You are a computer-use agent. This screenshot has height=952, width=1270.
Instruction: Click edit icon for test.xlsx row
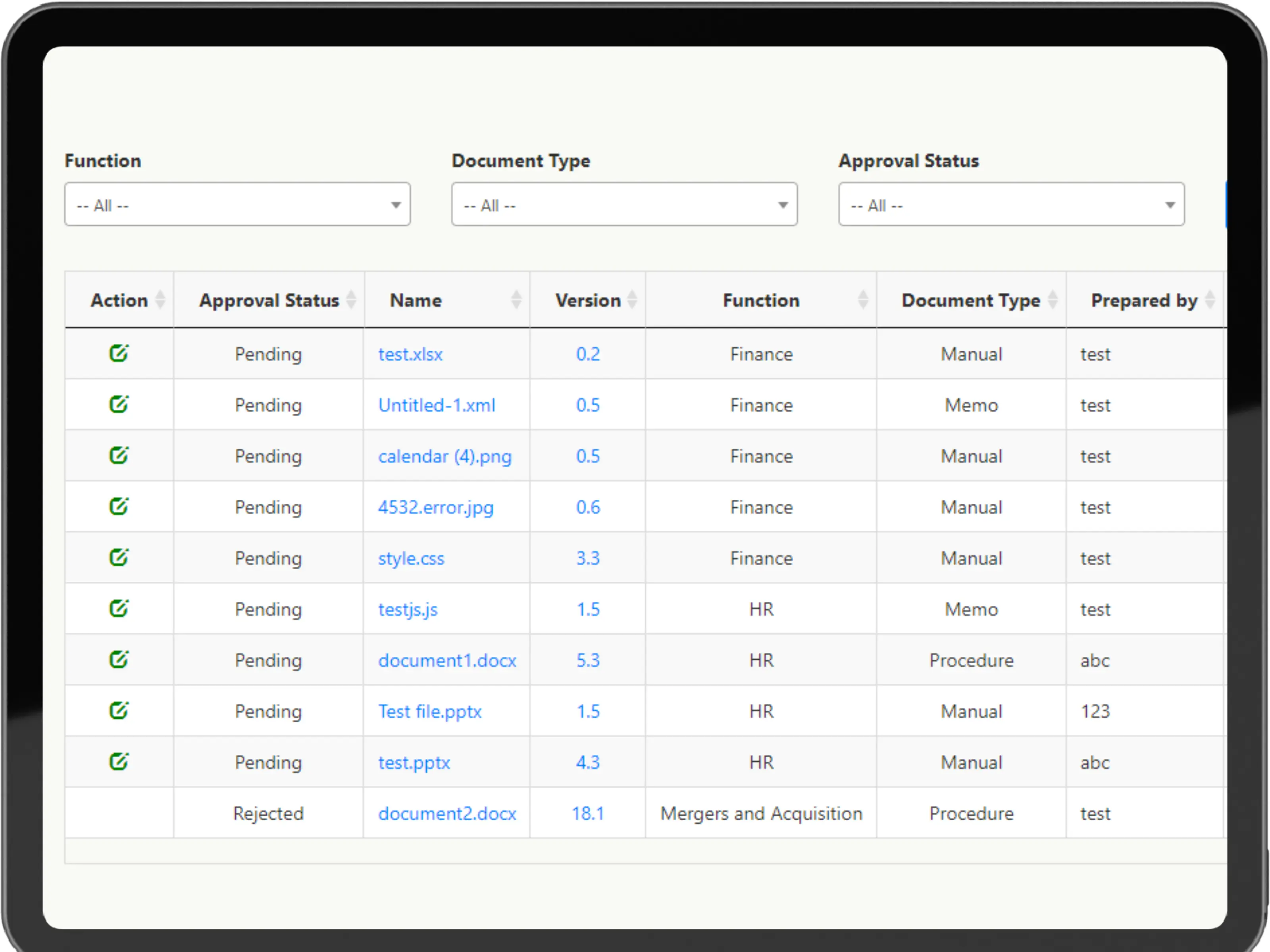[x=119, y=353]
